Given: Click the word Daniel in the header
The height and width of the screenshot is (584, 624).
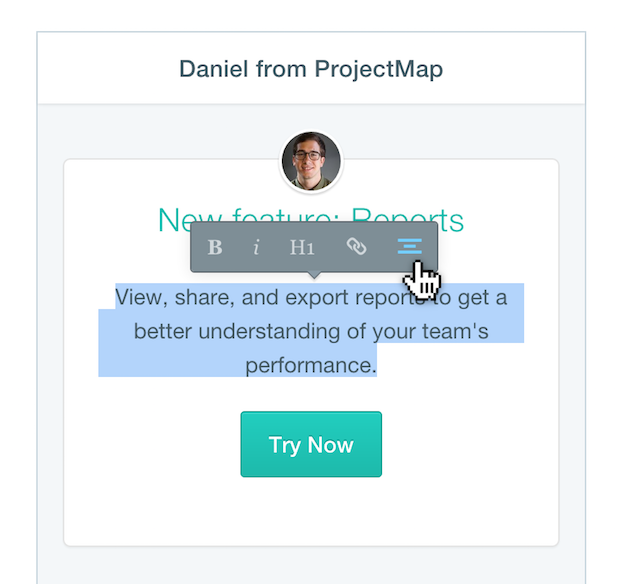Looking at the screenshot, I should pos(214,69).
